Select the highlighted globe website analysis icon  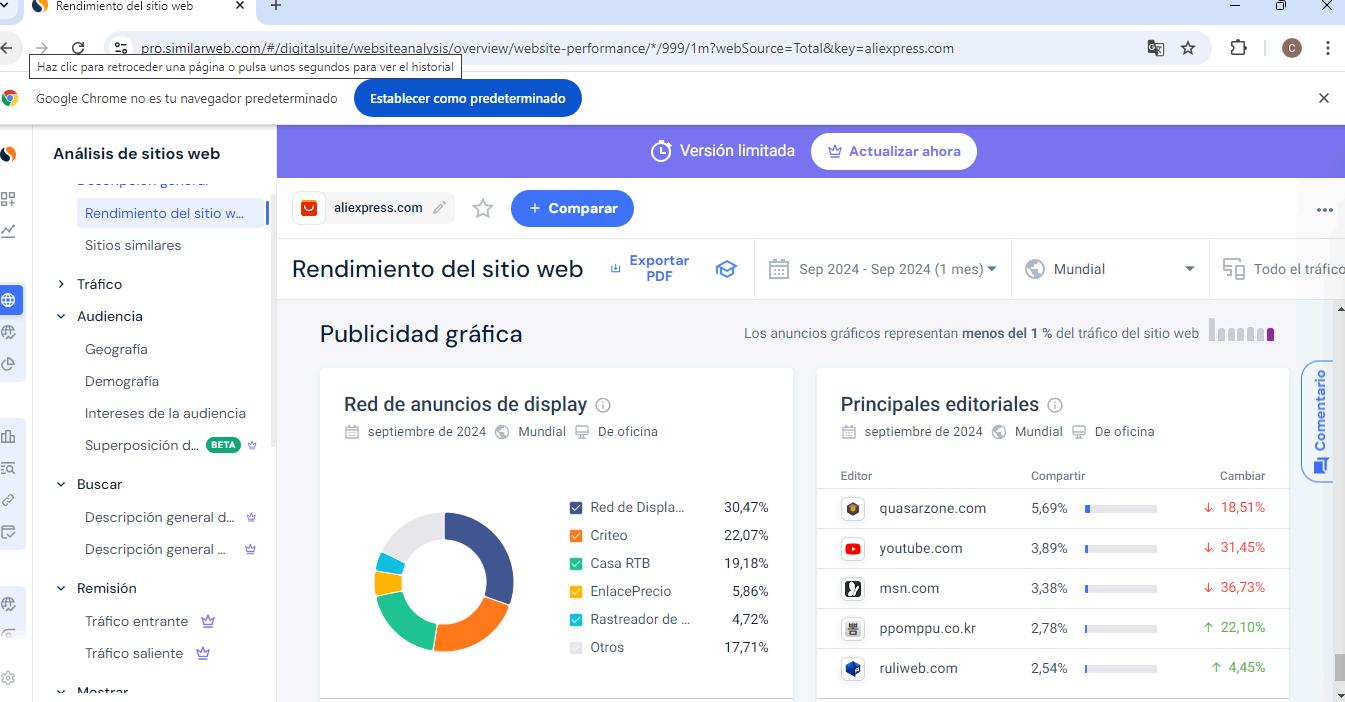(x=9, y=299)
